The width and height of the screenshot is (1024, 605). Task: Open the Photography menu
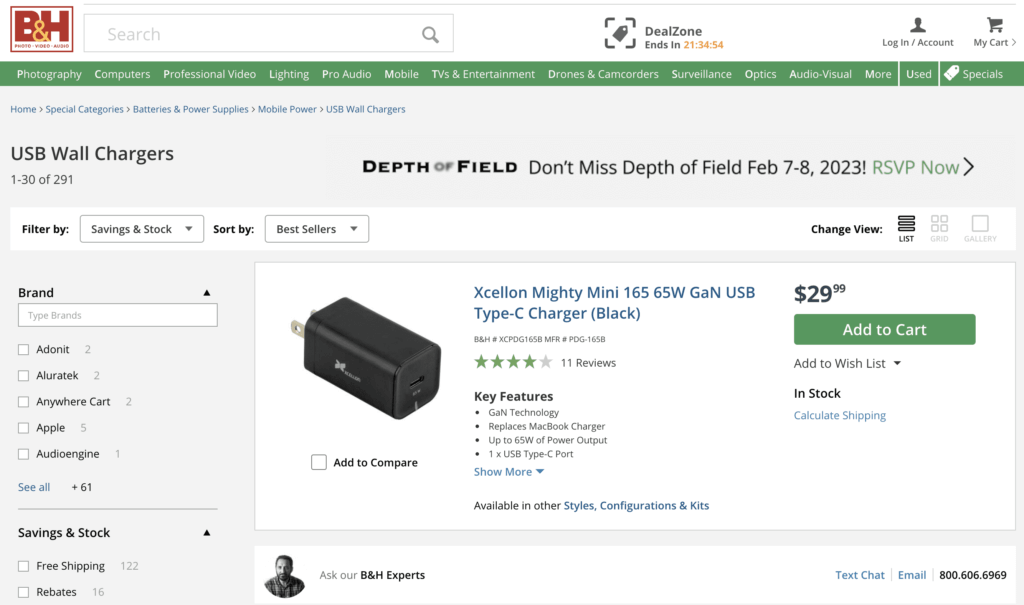[x=49, y=74]
